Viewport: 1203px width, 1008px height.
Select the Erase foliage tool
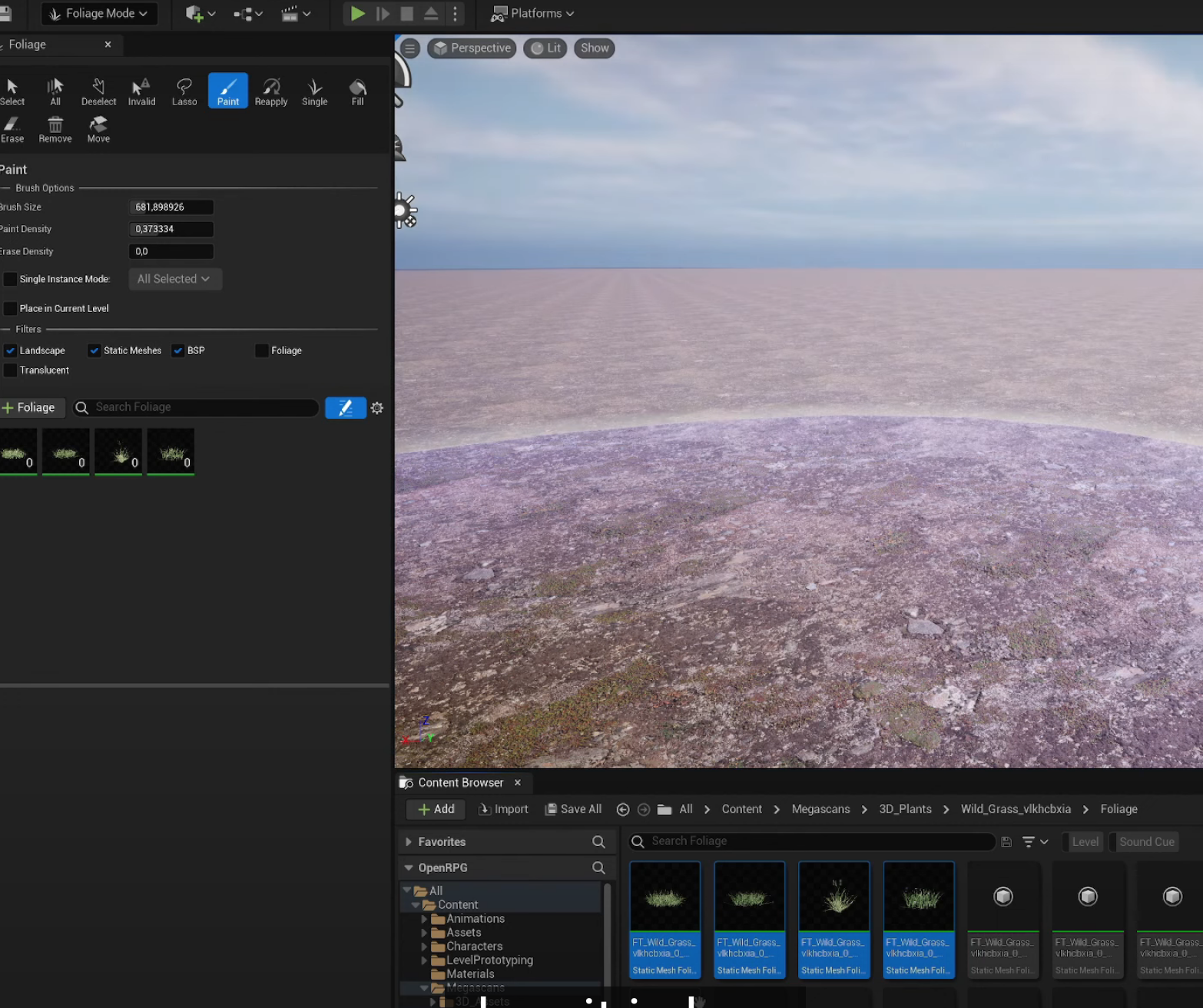(x=12, y=128)
